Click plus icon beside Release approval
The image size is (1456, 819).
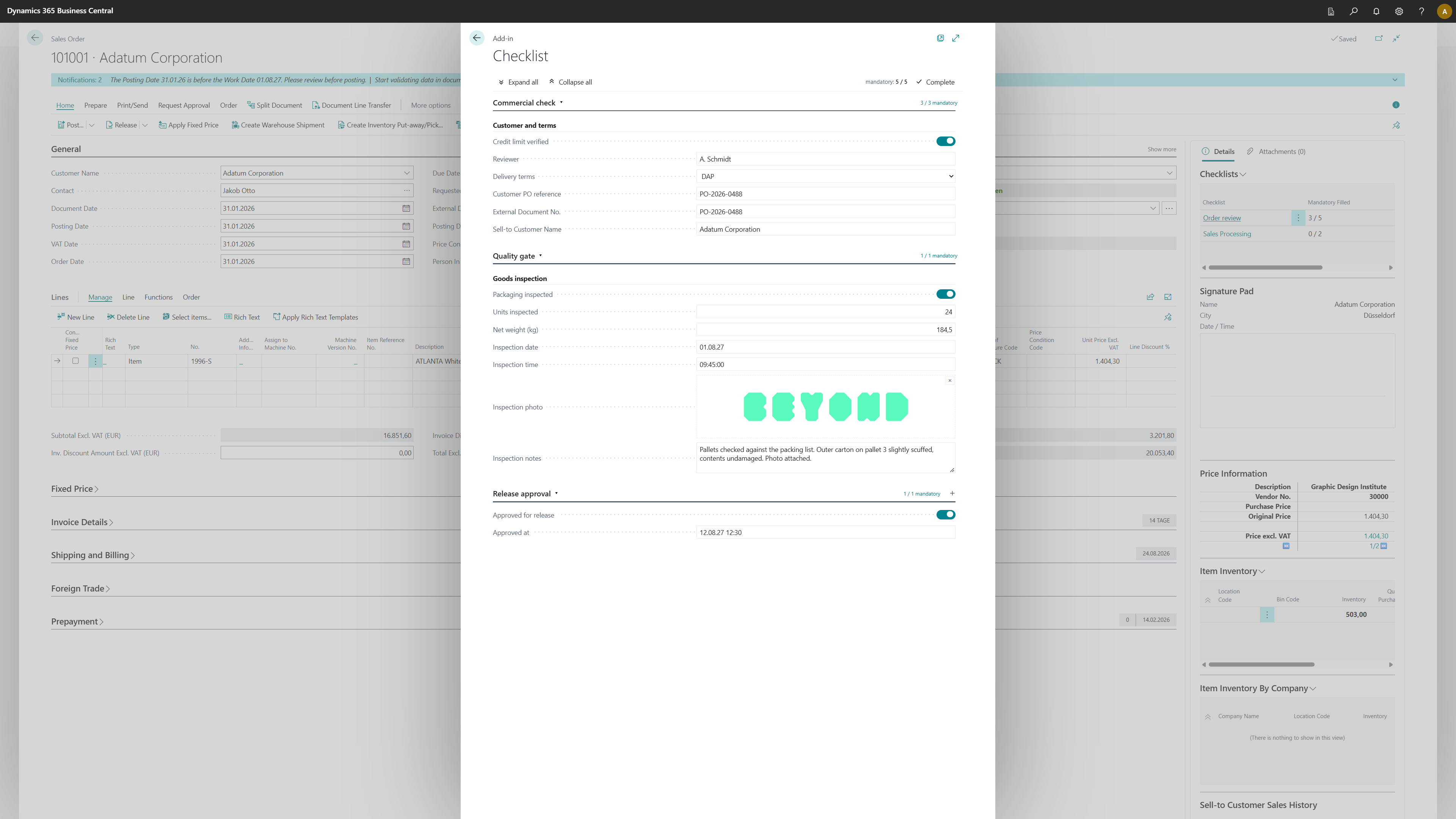[952, 493]
